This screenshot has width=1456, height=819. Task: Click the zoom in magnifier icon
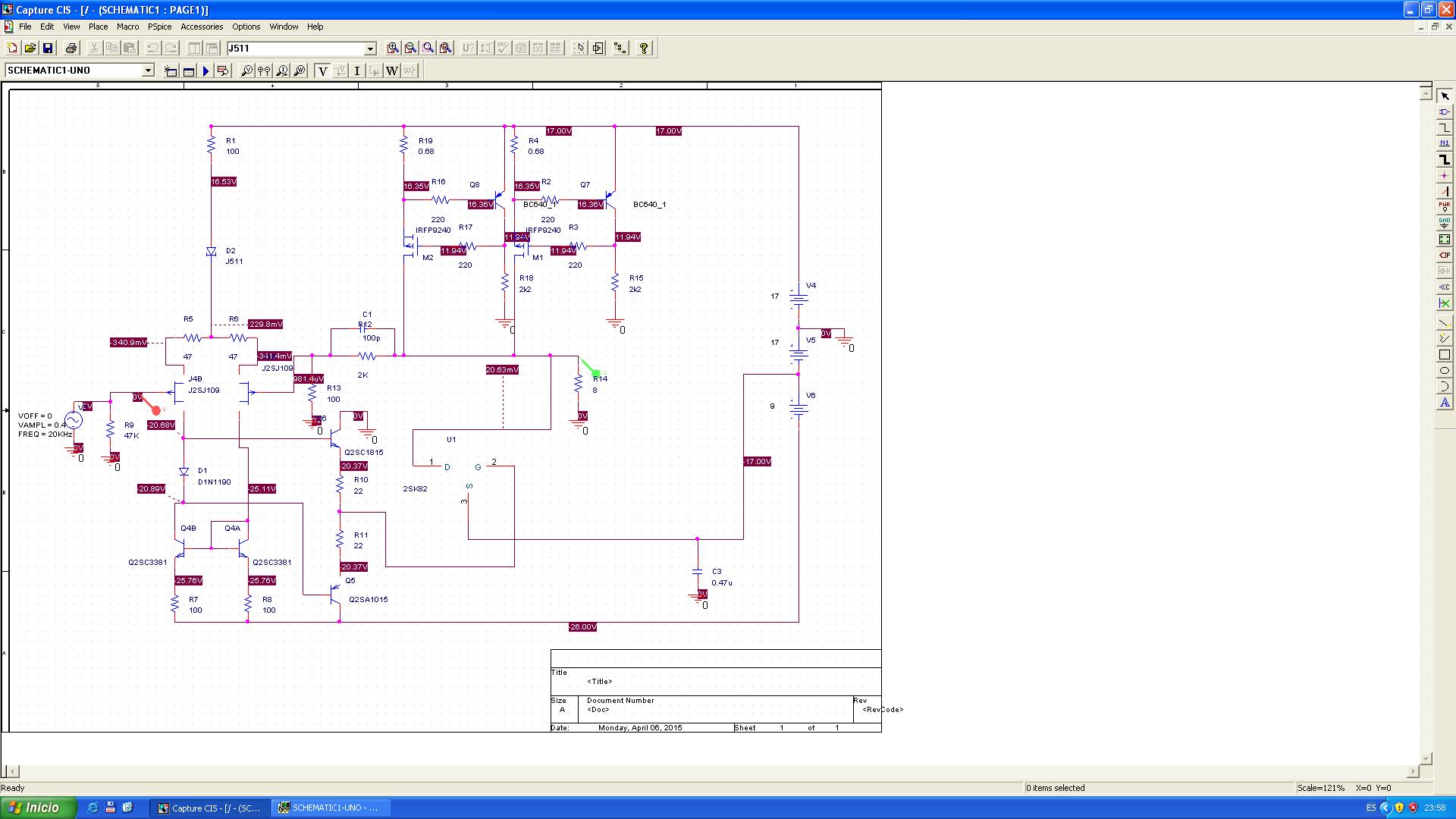click(393, 48)
